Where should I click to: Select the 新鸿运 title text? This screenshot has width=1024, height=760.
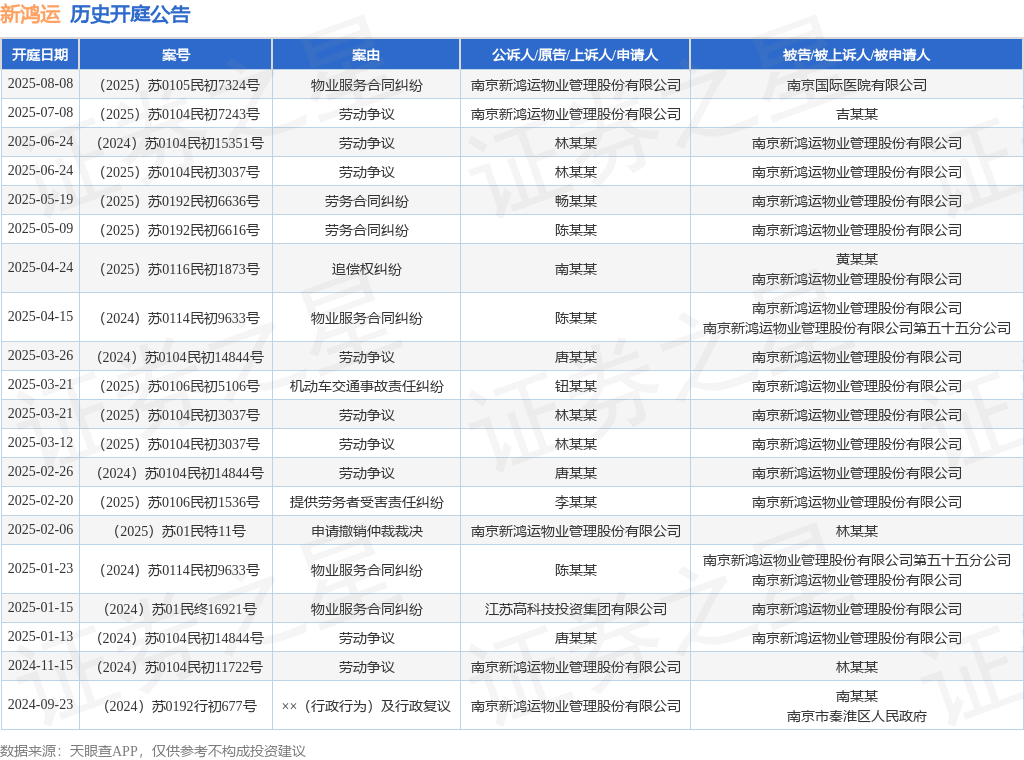click(x=30, y=14)
